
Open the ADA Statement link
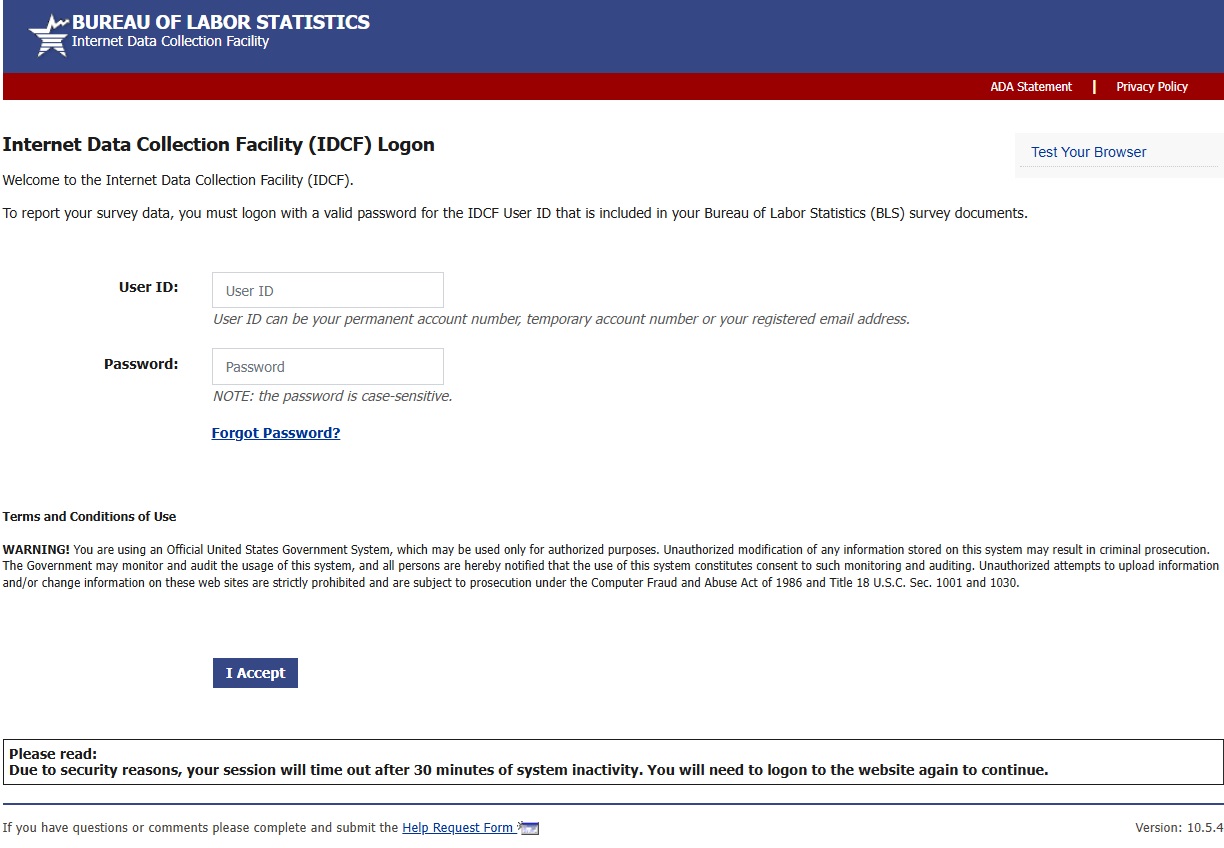click(1031, 87)
